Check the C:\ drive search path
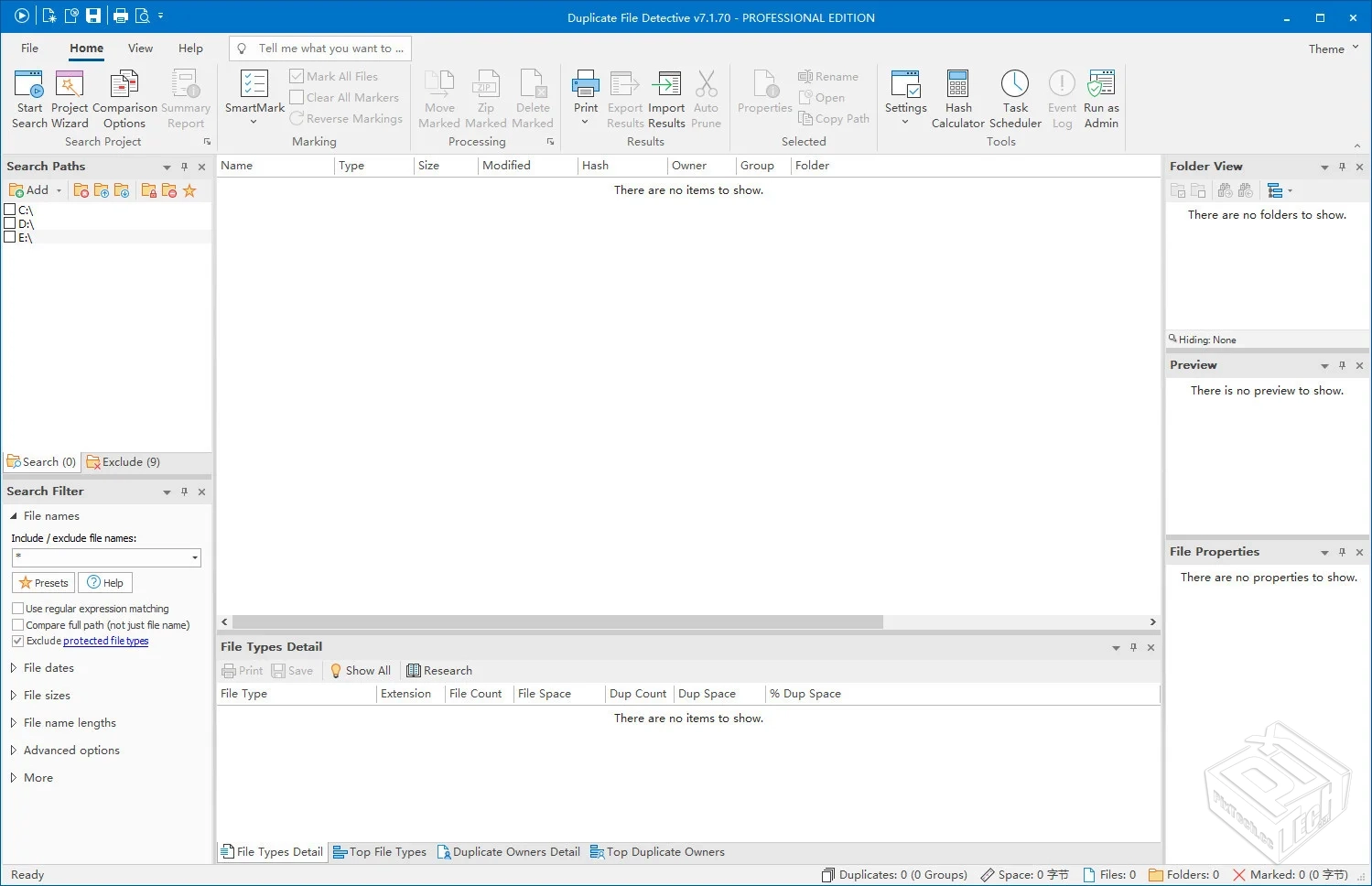Viewport: 1372px width, 886px height. coord(11,210)
